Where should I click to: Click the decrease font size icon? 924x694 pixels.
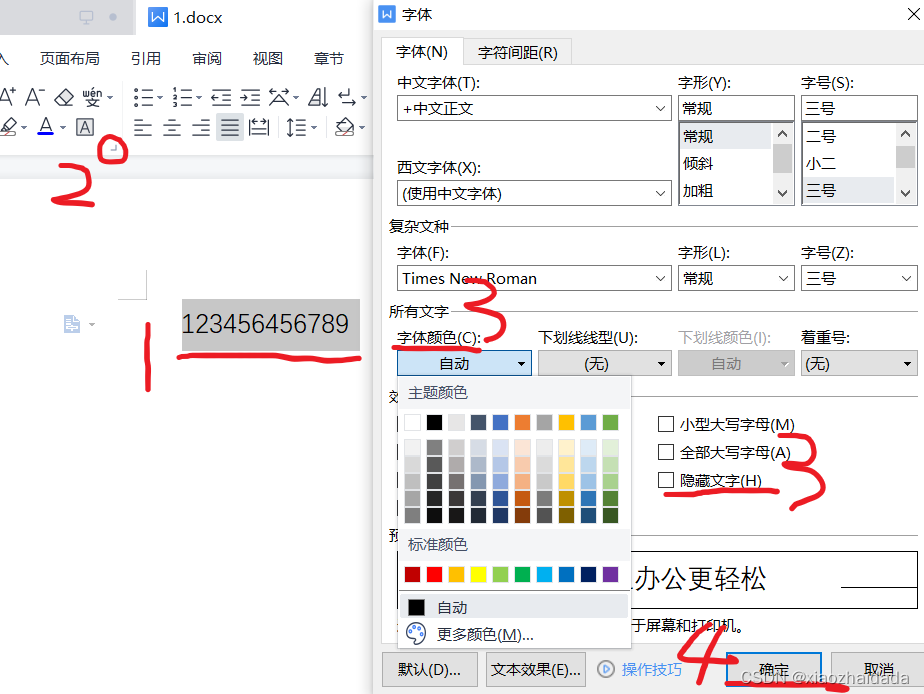tap(34, 96)
